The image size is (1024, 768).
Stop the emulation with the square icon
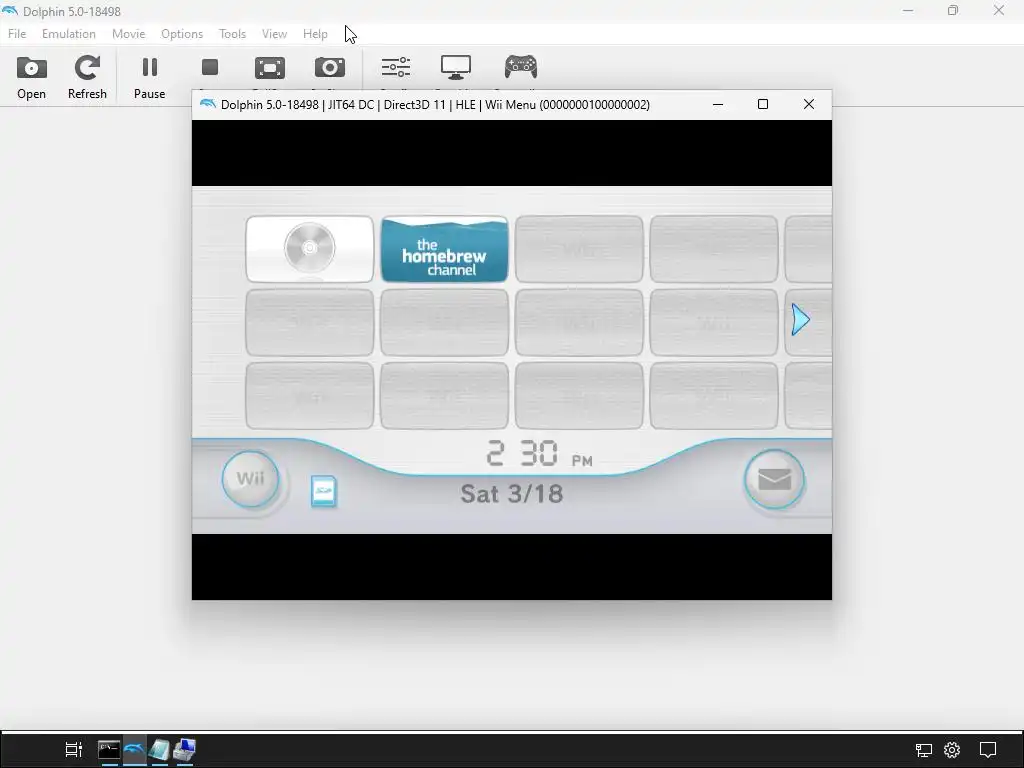210,67
